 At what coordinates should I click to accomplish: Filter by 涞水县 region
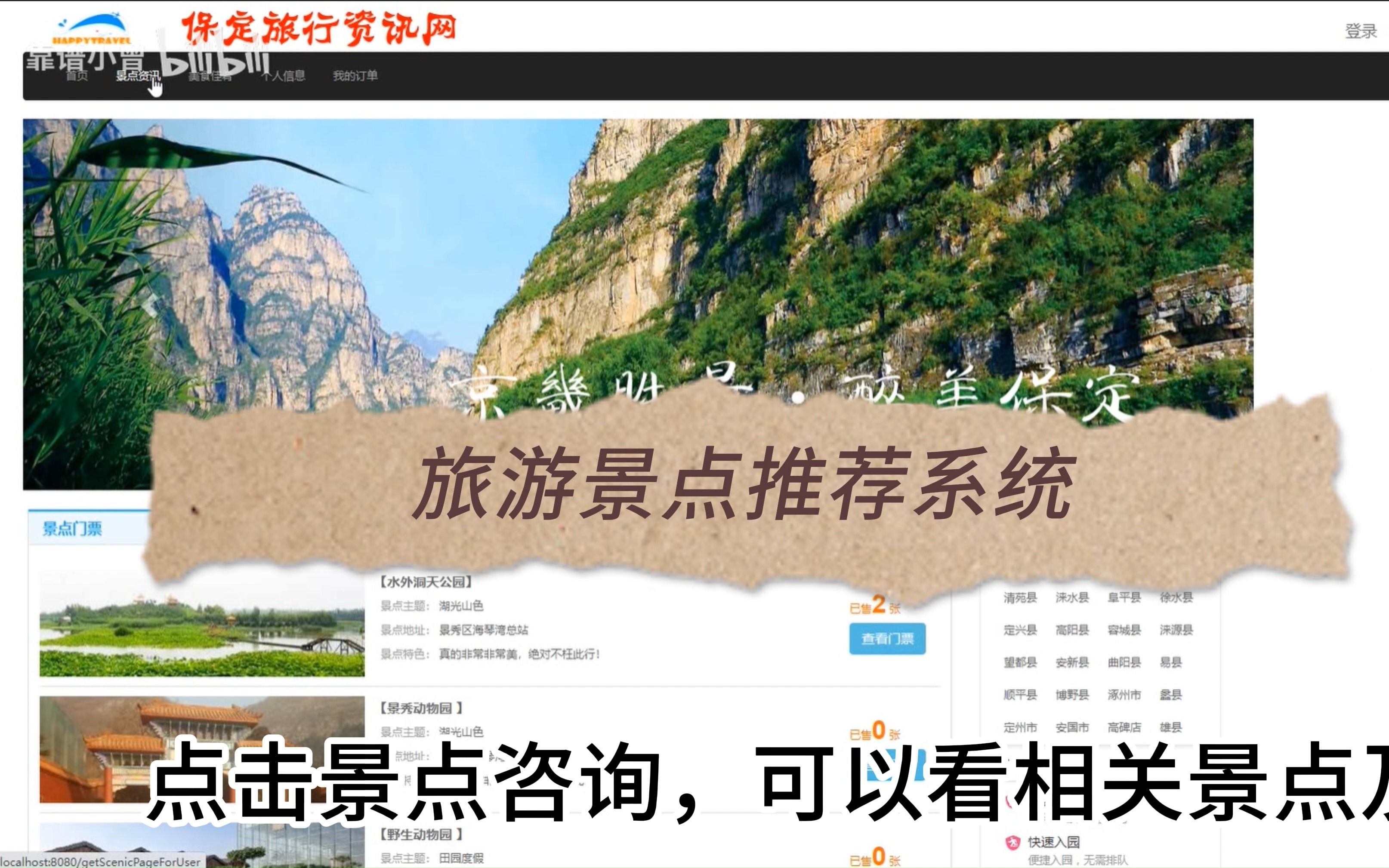coord(1072,597)
